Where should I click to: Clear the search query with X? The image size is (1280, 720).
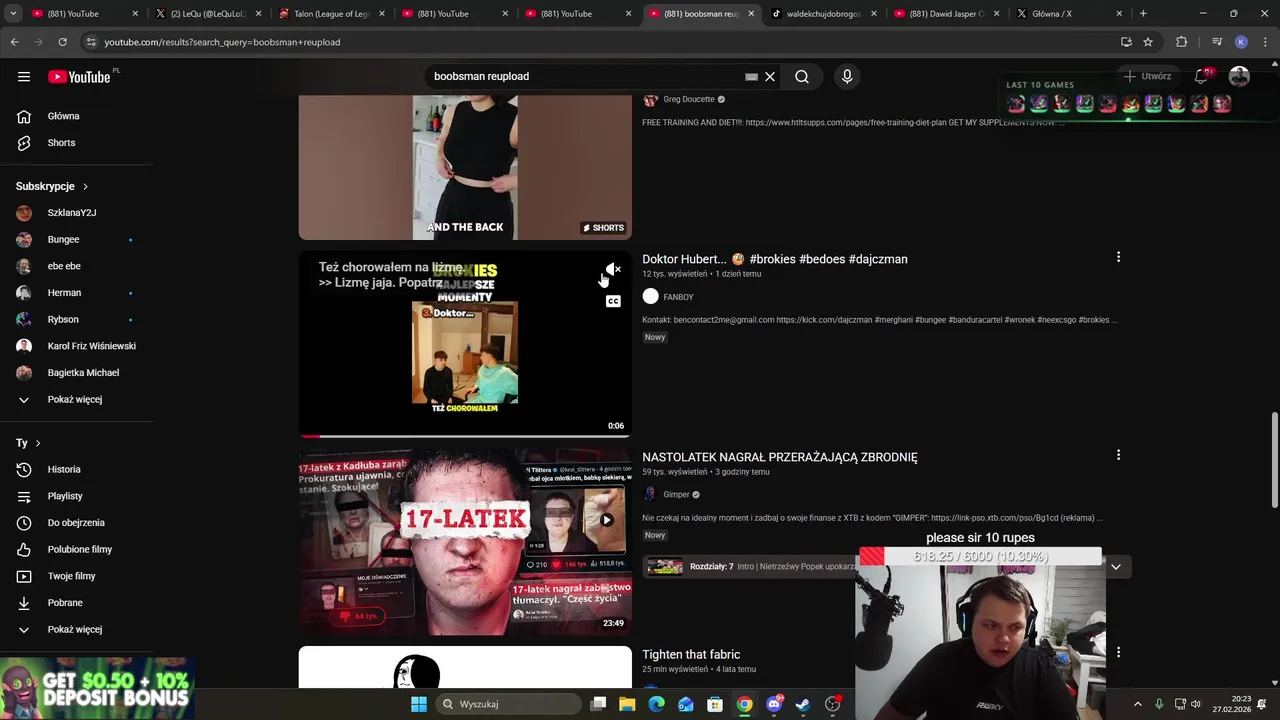pos(770,76)
